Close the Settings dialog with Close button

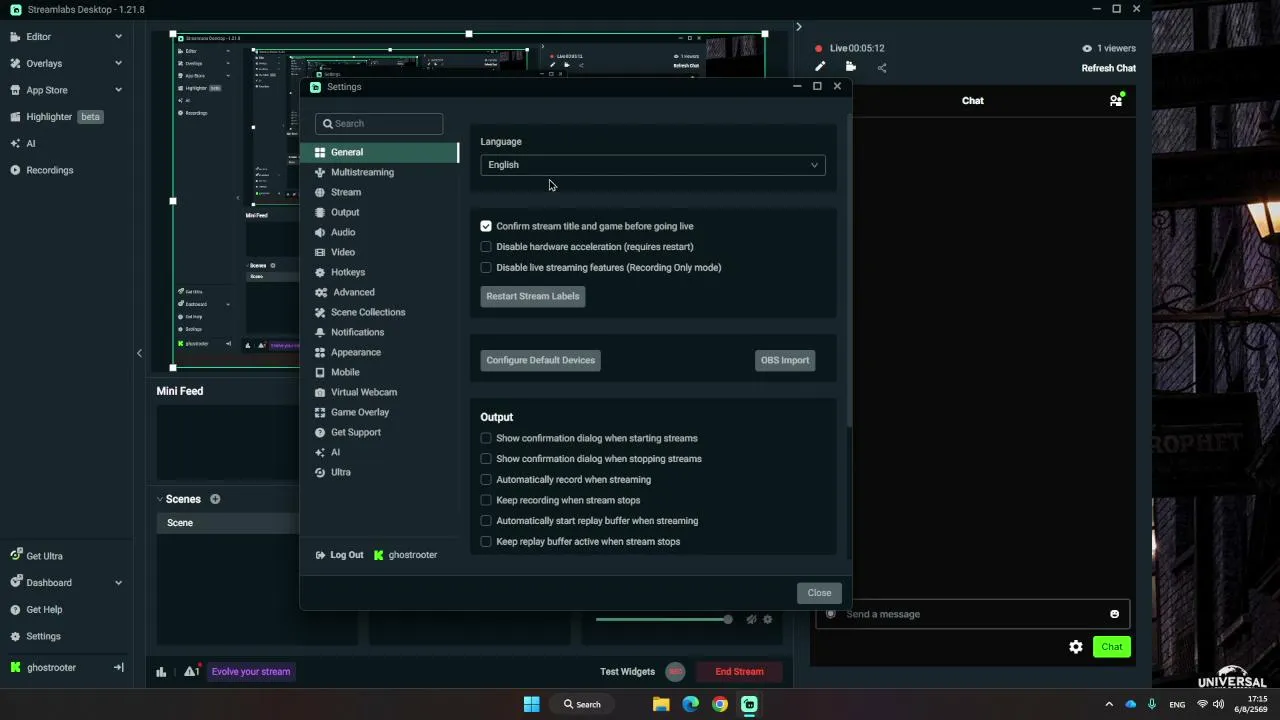tap(819, 593)
